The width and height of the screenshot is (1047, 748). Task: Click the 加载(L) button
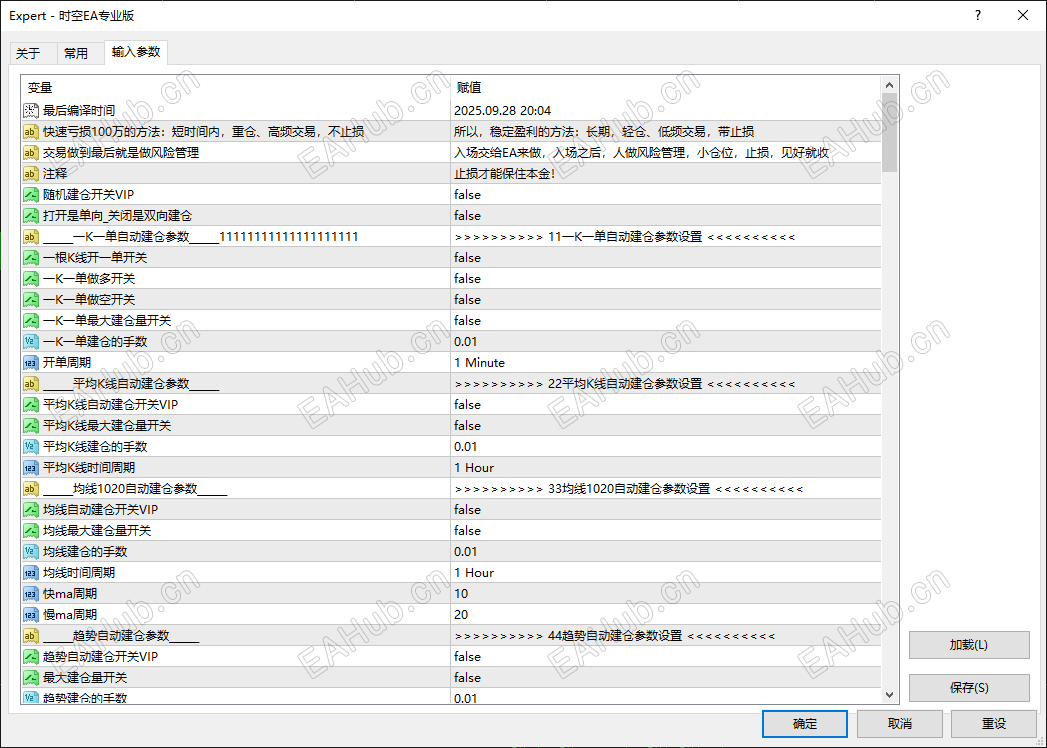[x=969, y=645]
